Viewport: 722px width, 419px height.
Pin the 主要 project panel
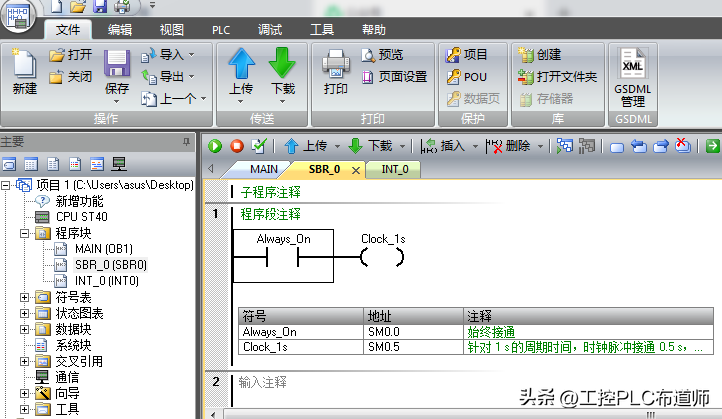pyautogui.click(x=185, y=142)
